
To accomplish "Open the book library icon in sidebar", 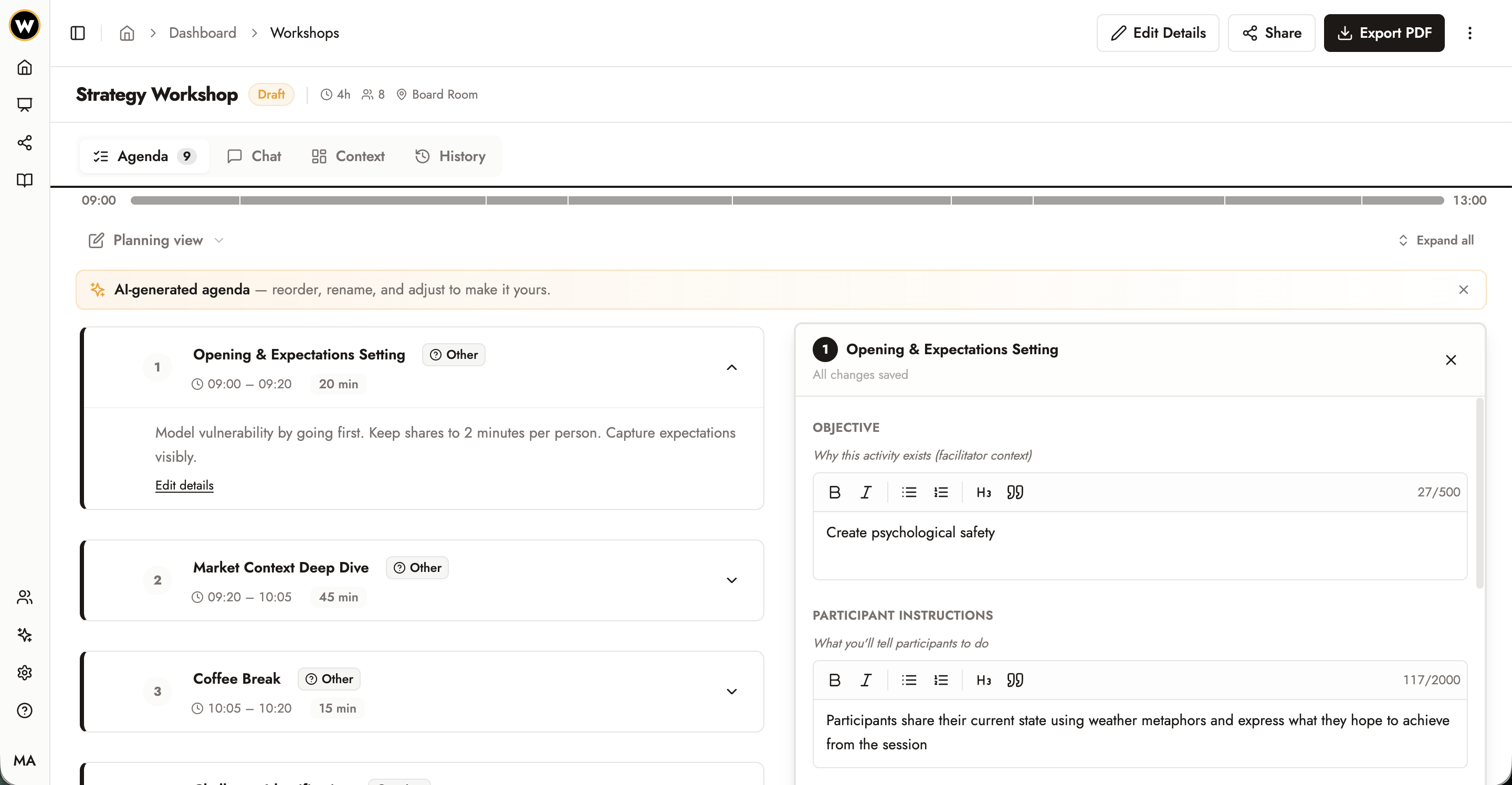I will click(x=25, y=180).
